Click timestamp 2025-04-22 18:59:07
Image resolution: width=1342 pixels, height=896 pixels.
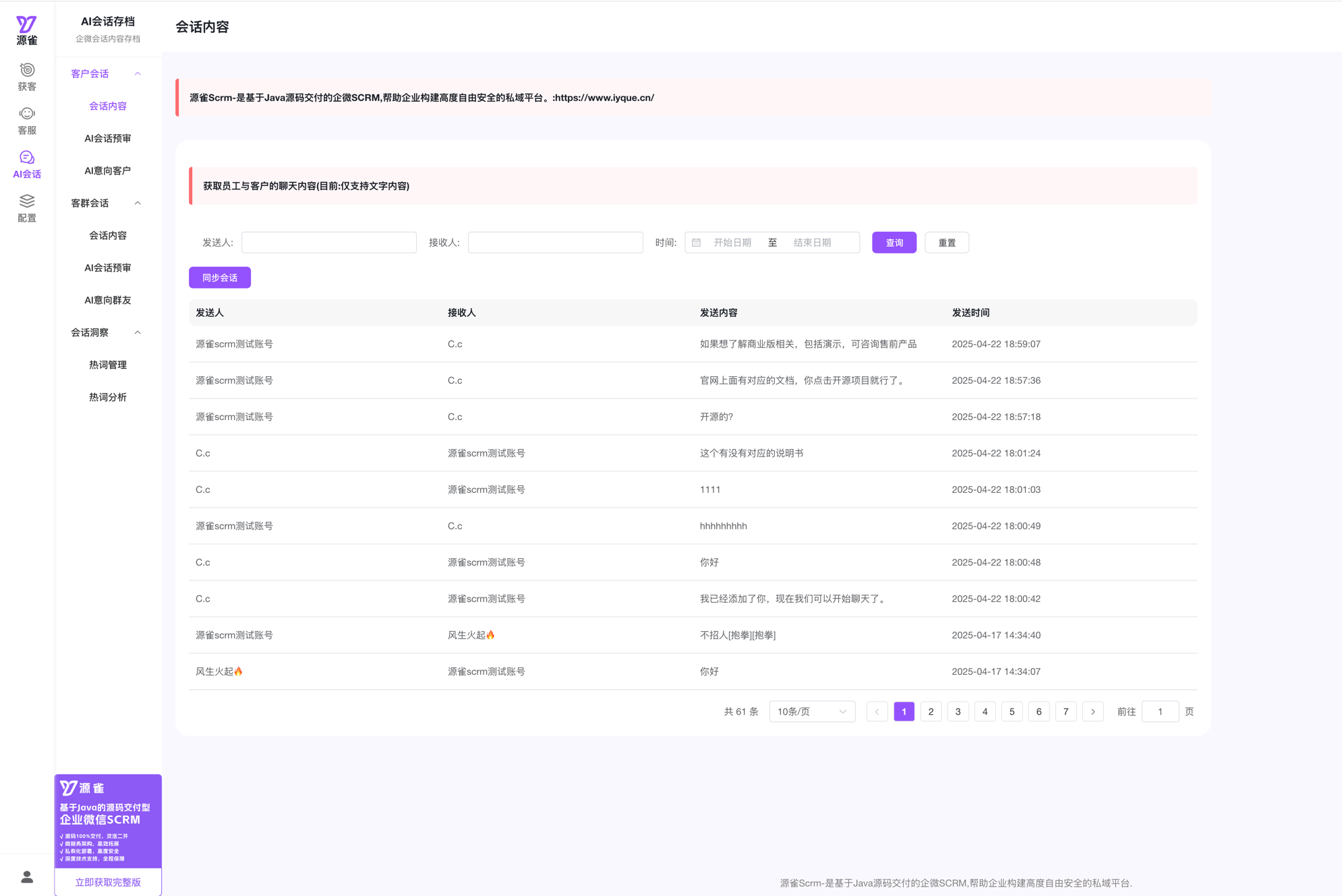click(x=996, y=344)
